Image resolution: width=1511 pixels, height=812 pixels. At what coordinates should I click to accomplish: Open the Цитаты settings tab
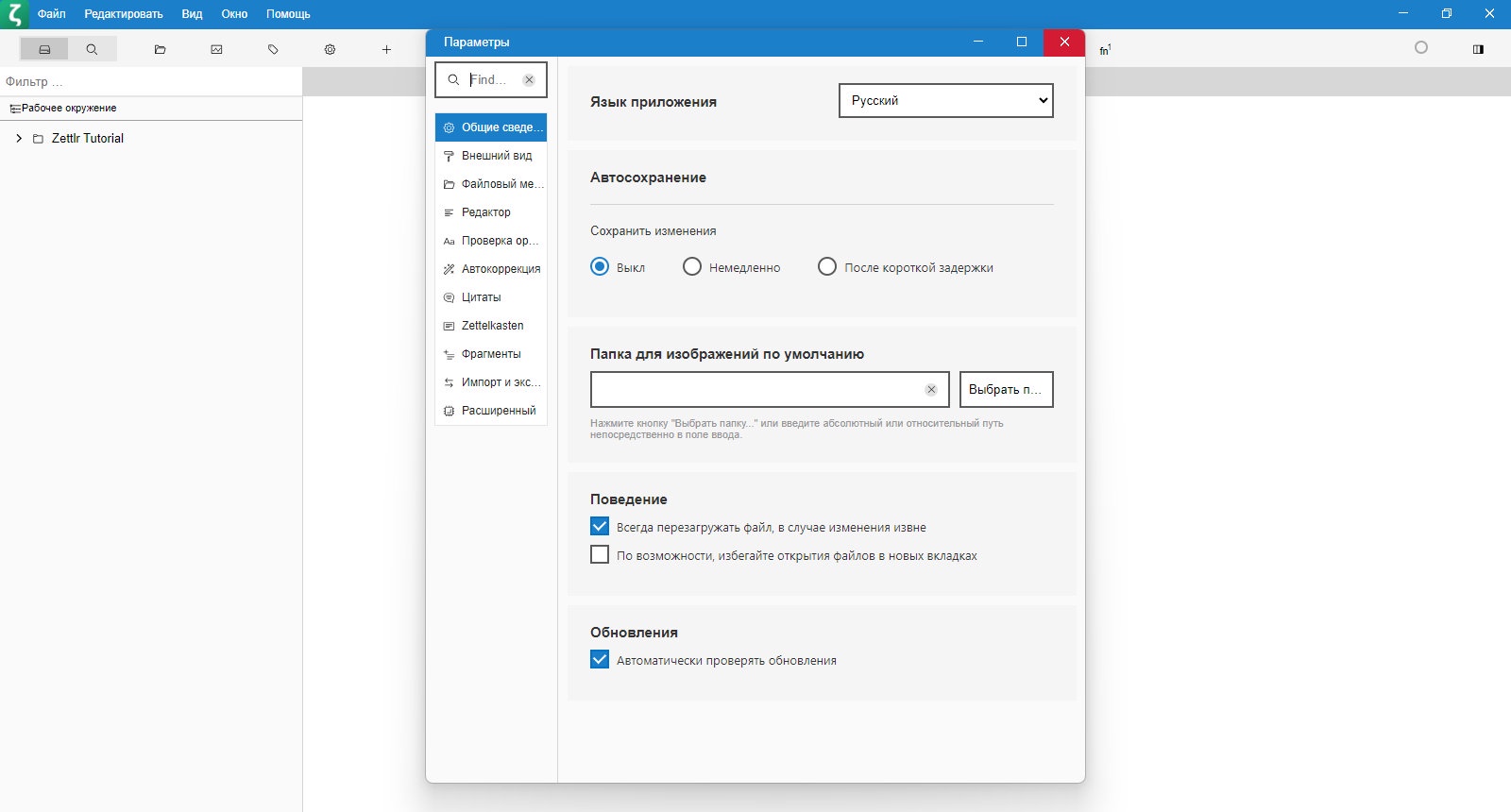[491, 297]
